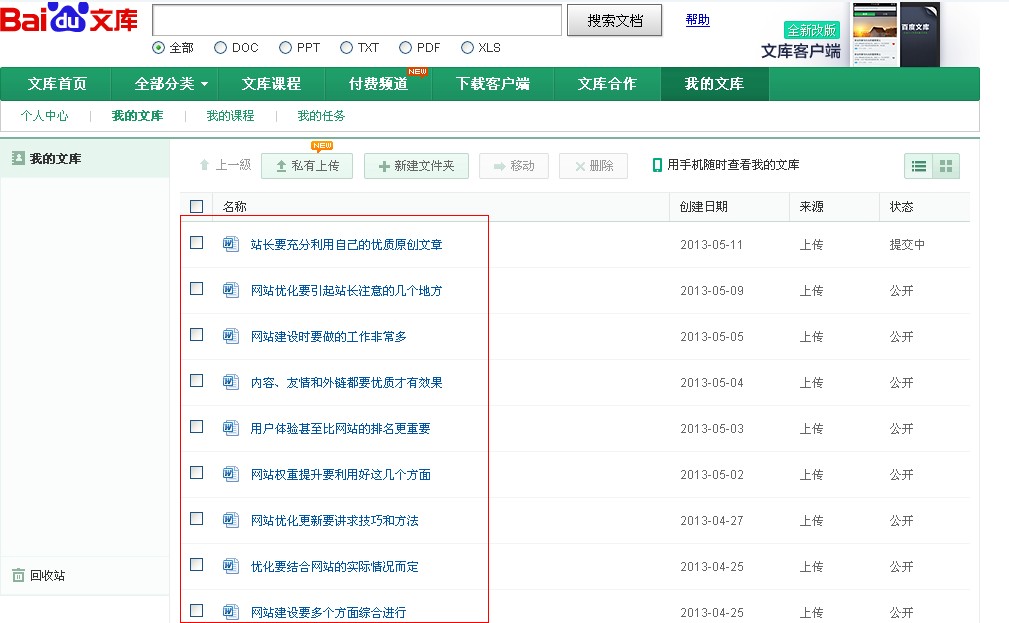This screenshot has height=623, width=1009.
Task: Click inside the document search input field
Action: click(x=355, y=20)
